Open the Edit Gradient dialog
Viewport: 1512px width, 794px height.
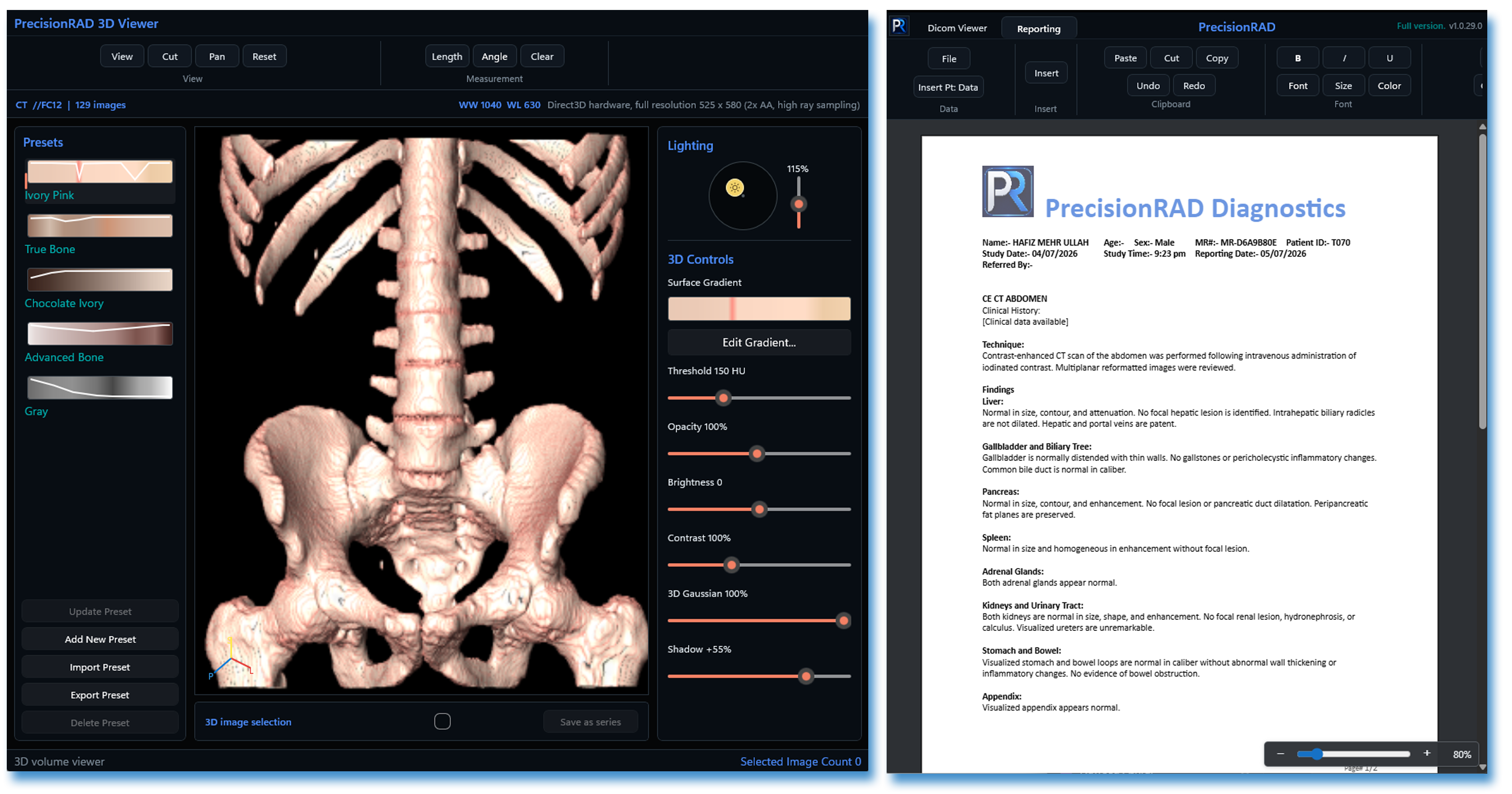tap(759, 342)
